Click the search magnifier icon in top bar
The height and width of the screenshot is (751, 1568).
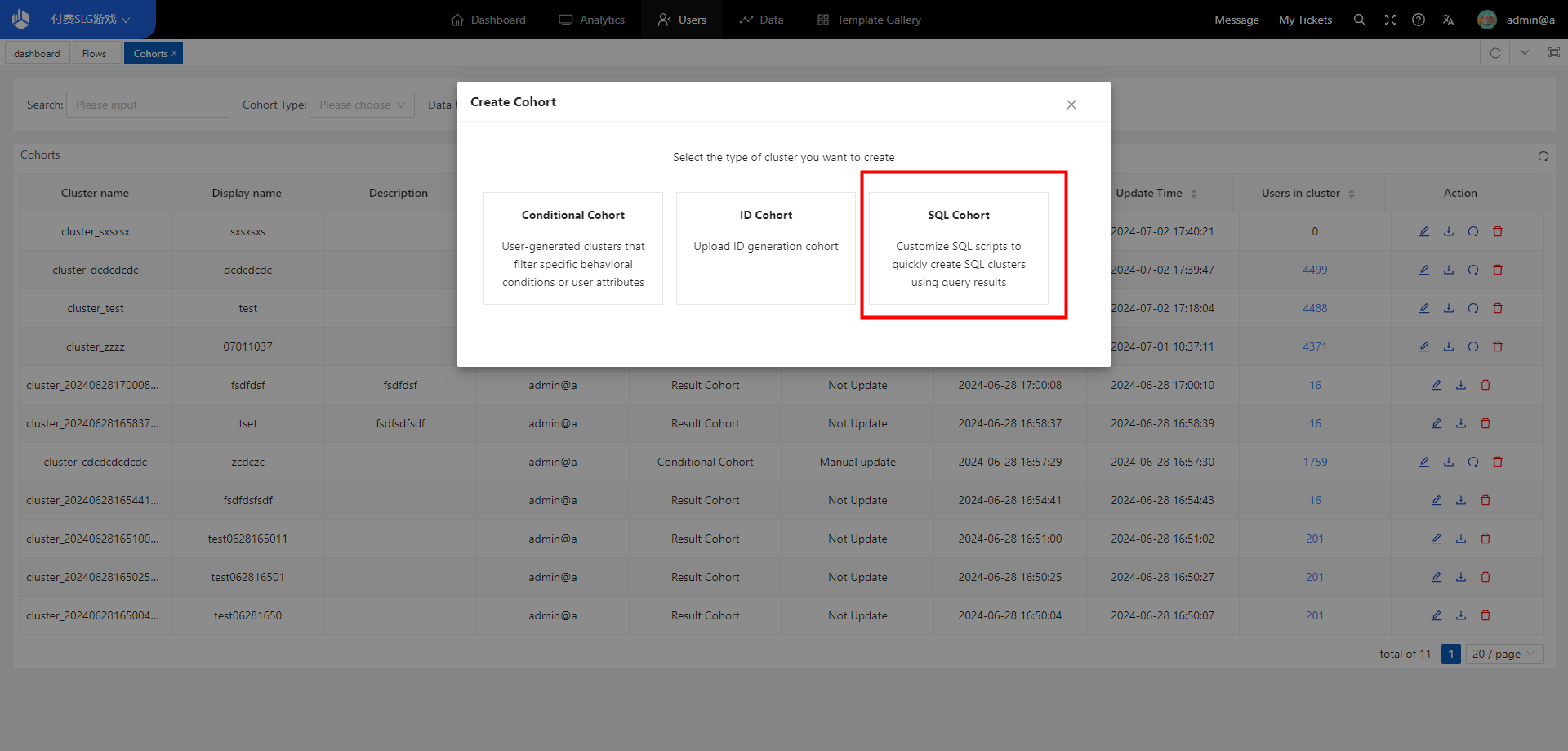coord(1359,20)
